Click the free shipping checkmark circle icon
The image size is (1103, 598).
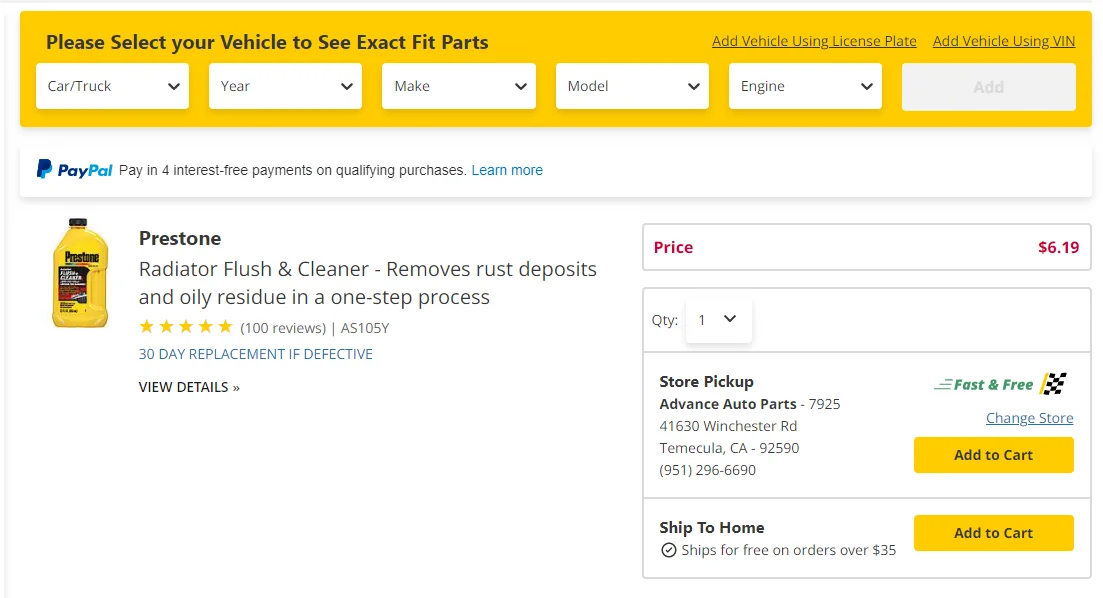pos(668,550)
